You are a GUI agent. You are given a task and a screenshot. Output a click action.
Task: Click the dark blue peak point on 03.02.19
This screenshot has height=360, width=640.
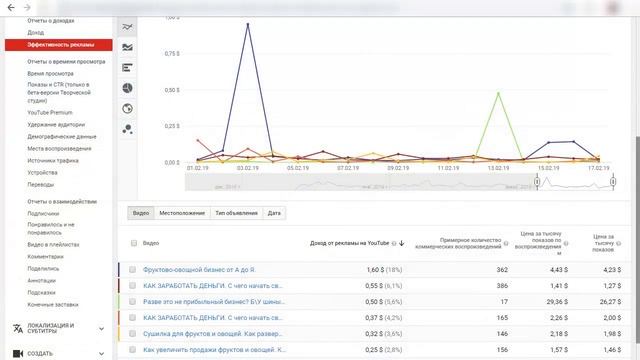[x=248, y=24]
